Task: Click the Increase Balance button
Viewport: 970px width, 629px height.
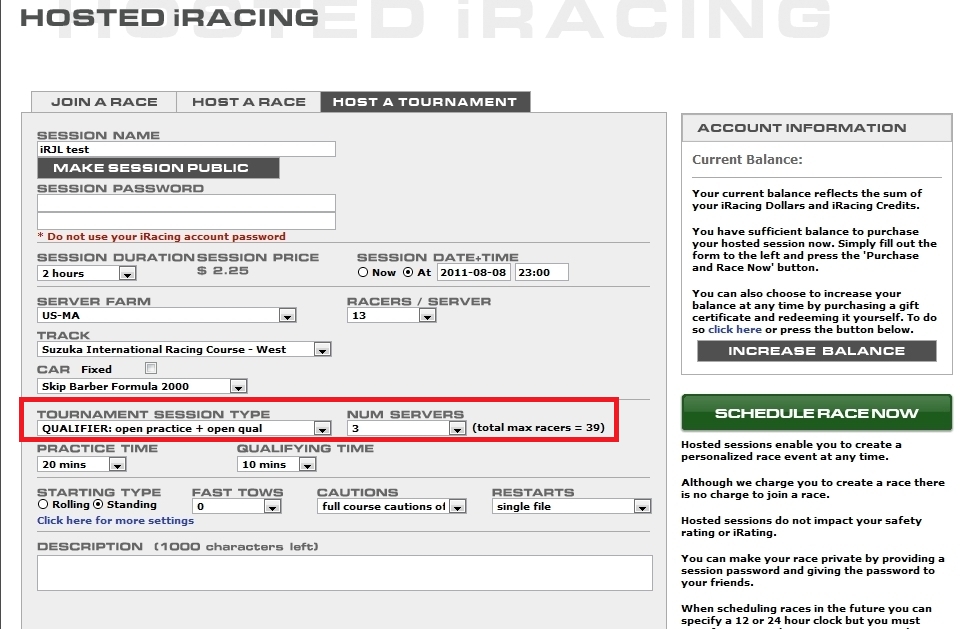Action: pyautogui.click(x=817, y=351)
